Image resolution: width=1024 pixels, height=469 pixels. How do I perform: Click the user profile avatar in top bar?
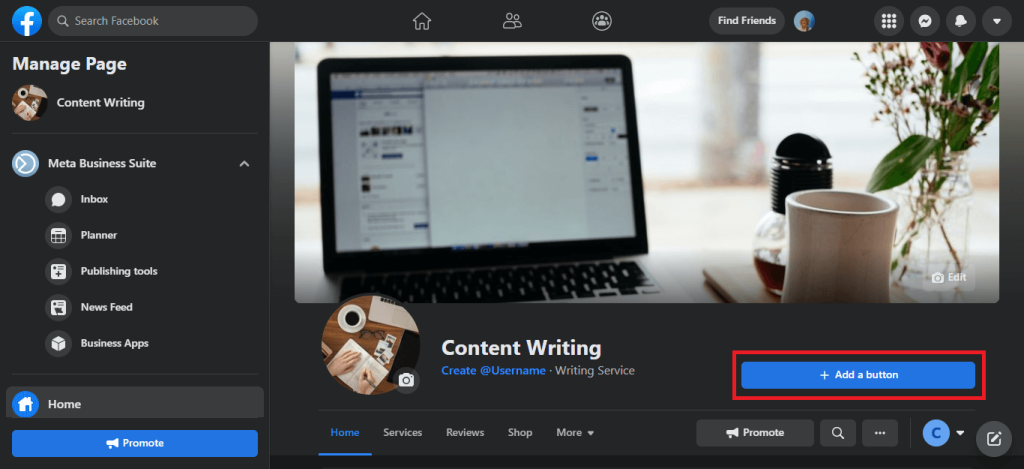click(x=804, y=21)
